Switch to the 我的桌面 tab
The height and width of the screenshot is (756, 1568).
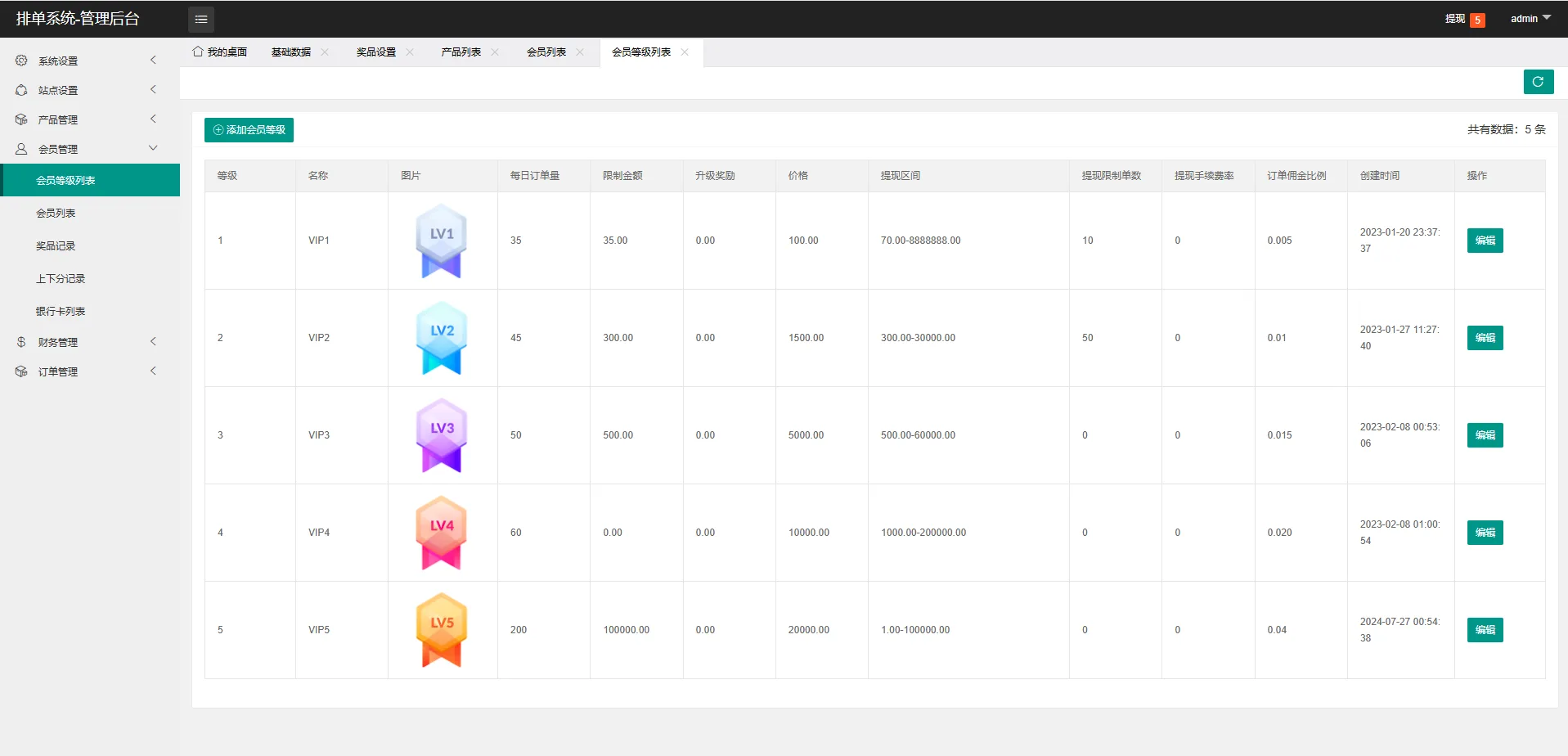pos(220,52)
